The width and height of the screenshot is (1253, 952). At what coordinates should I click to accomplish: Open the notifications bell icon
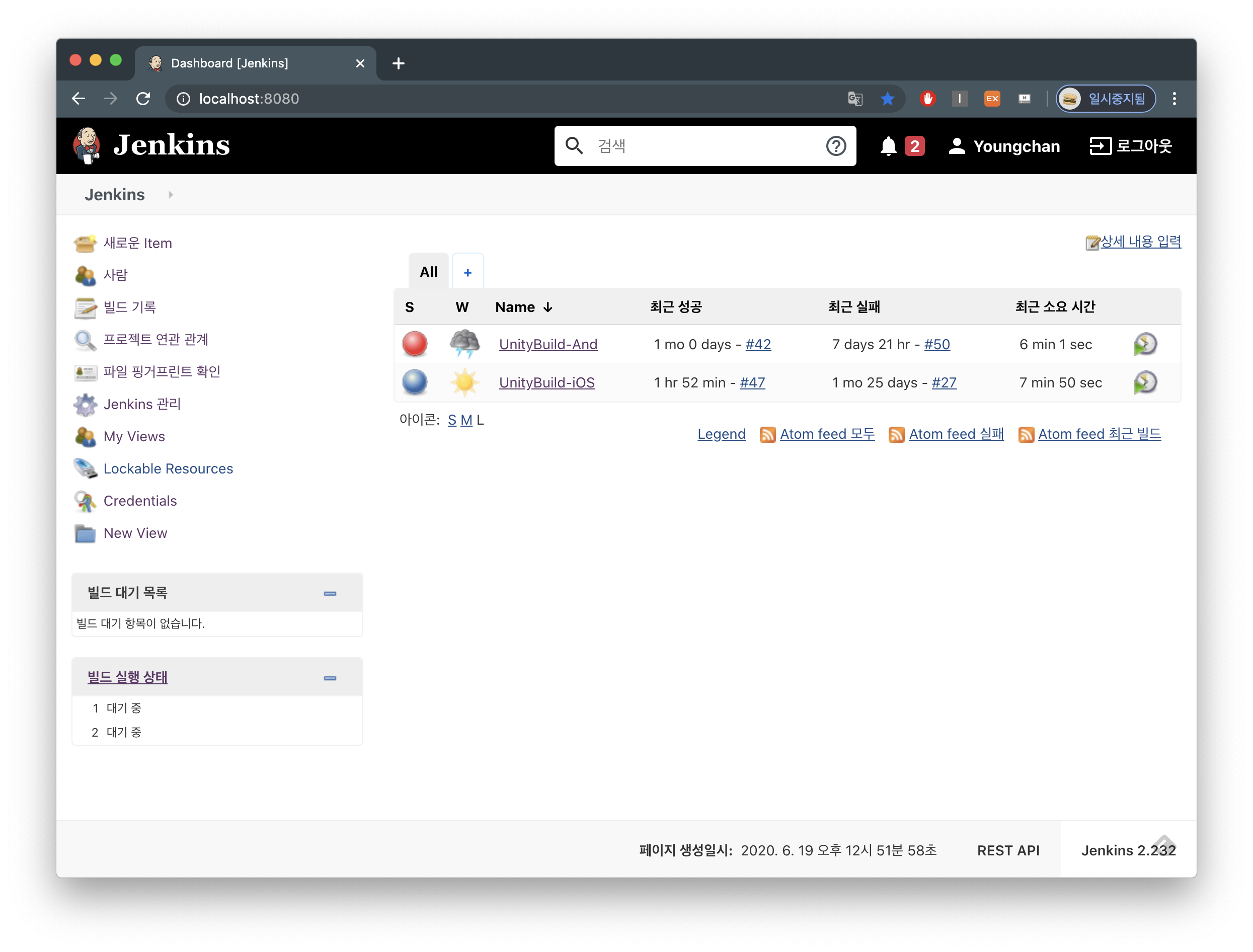(x=888, y=146)
